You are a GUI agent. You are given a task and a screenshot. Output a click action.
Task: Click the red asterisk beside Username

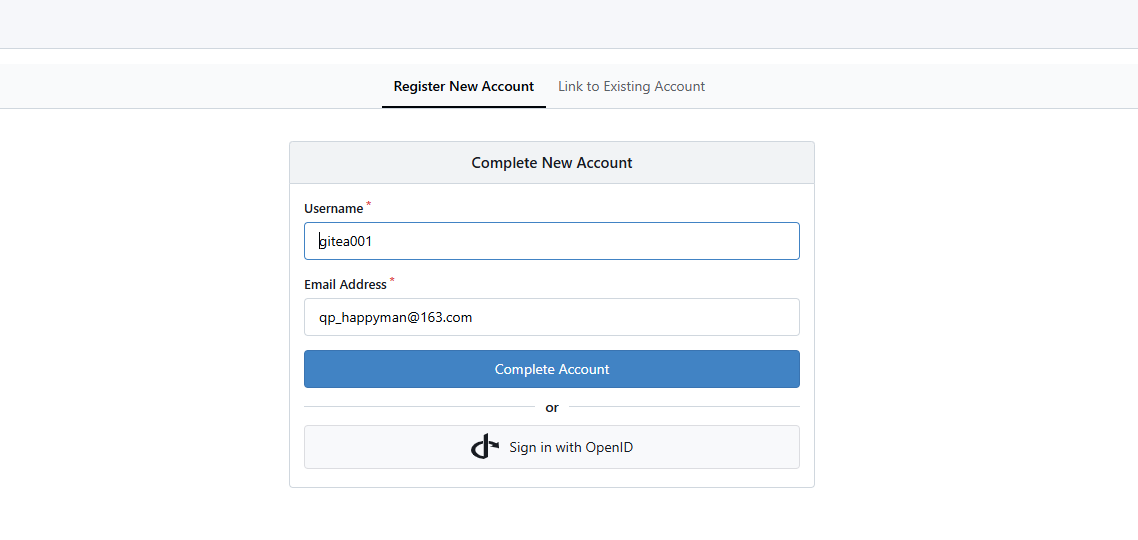(x=368, y=205)
